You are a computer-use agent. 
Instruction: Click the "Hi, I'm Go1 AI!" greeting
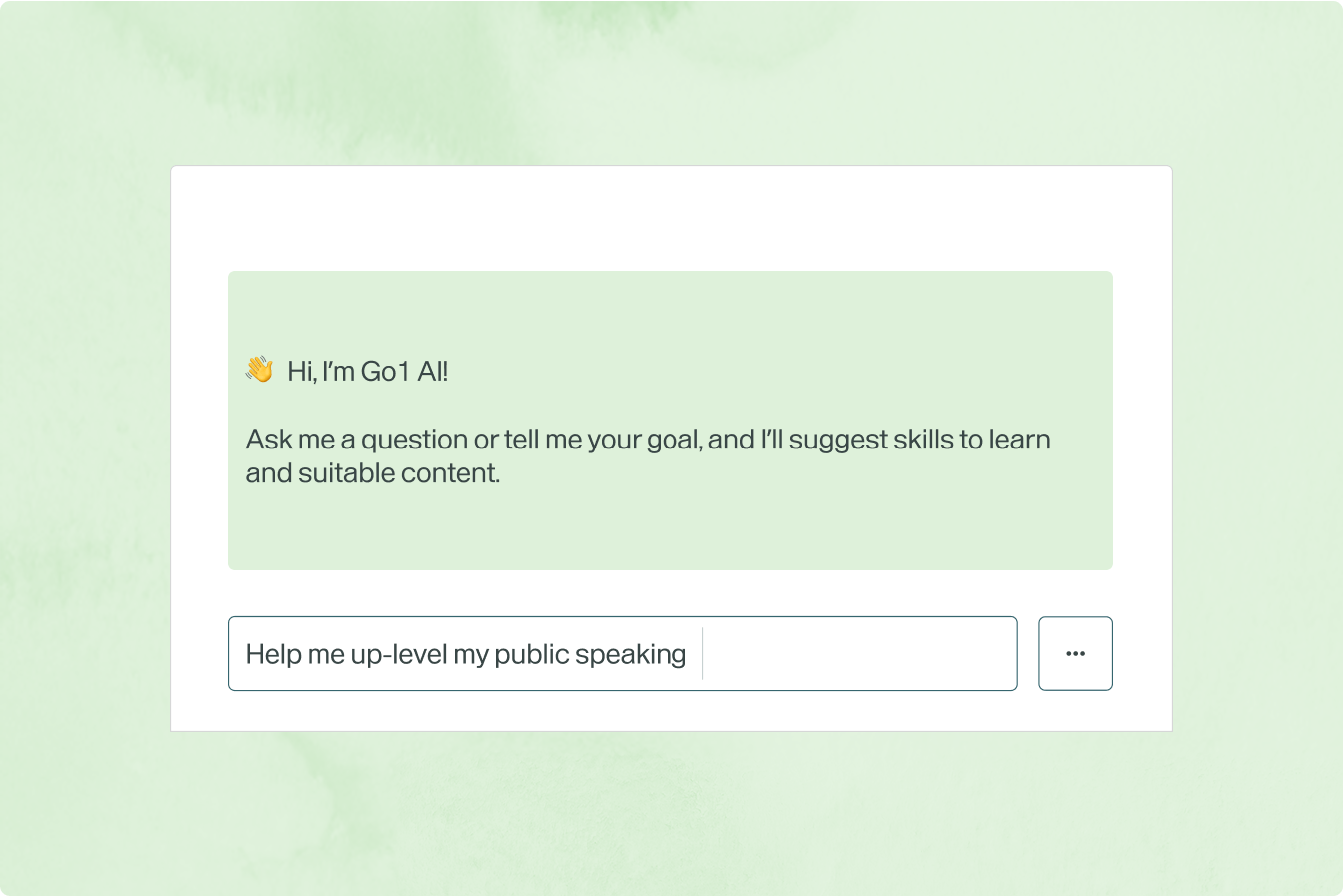367,372
